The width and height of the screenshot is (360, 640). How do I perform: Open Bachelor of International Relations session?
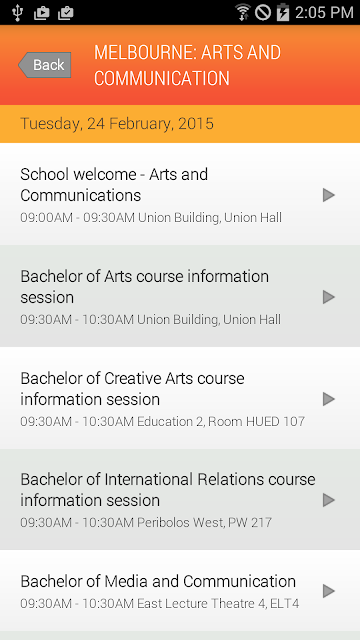(180, 500)
